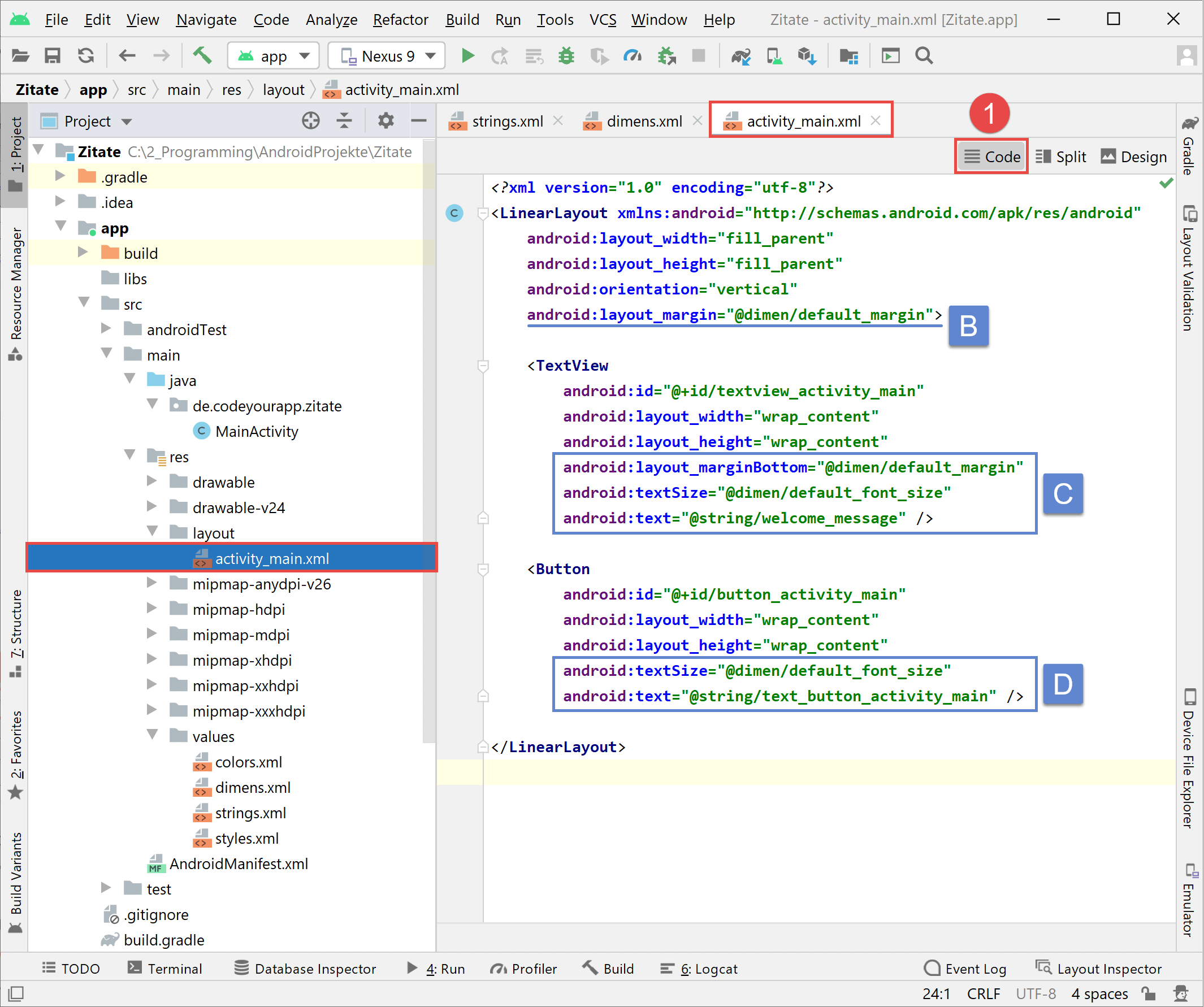Toggle the Gradle tool window
The image size is (1204, 1007).
[x=1190, y=146]
